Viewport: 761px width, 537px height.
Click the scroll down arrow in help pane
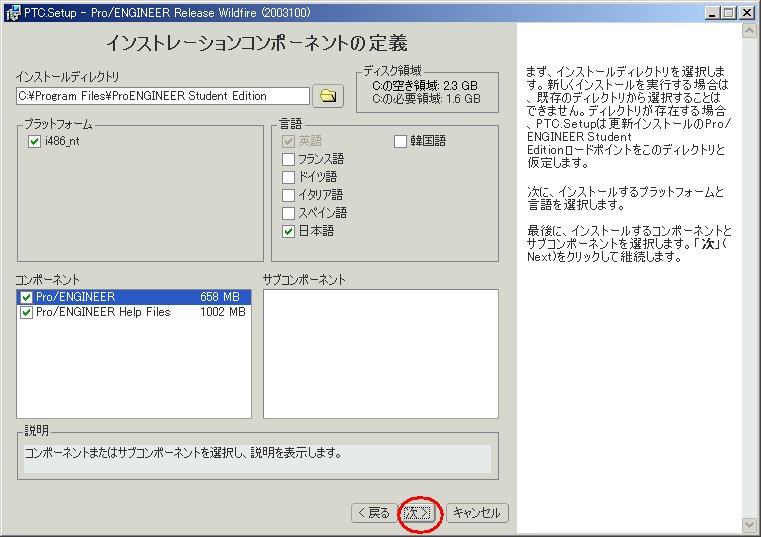pos(749,525)
